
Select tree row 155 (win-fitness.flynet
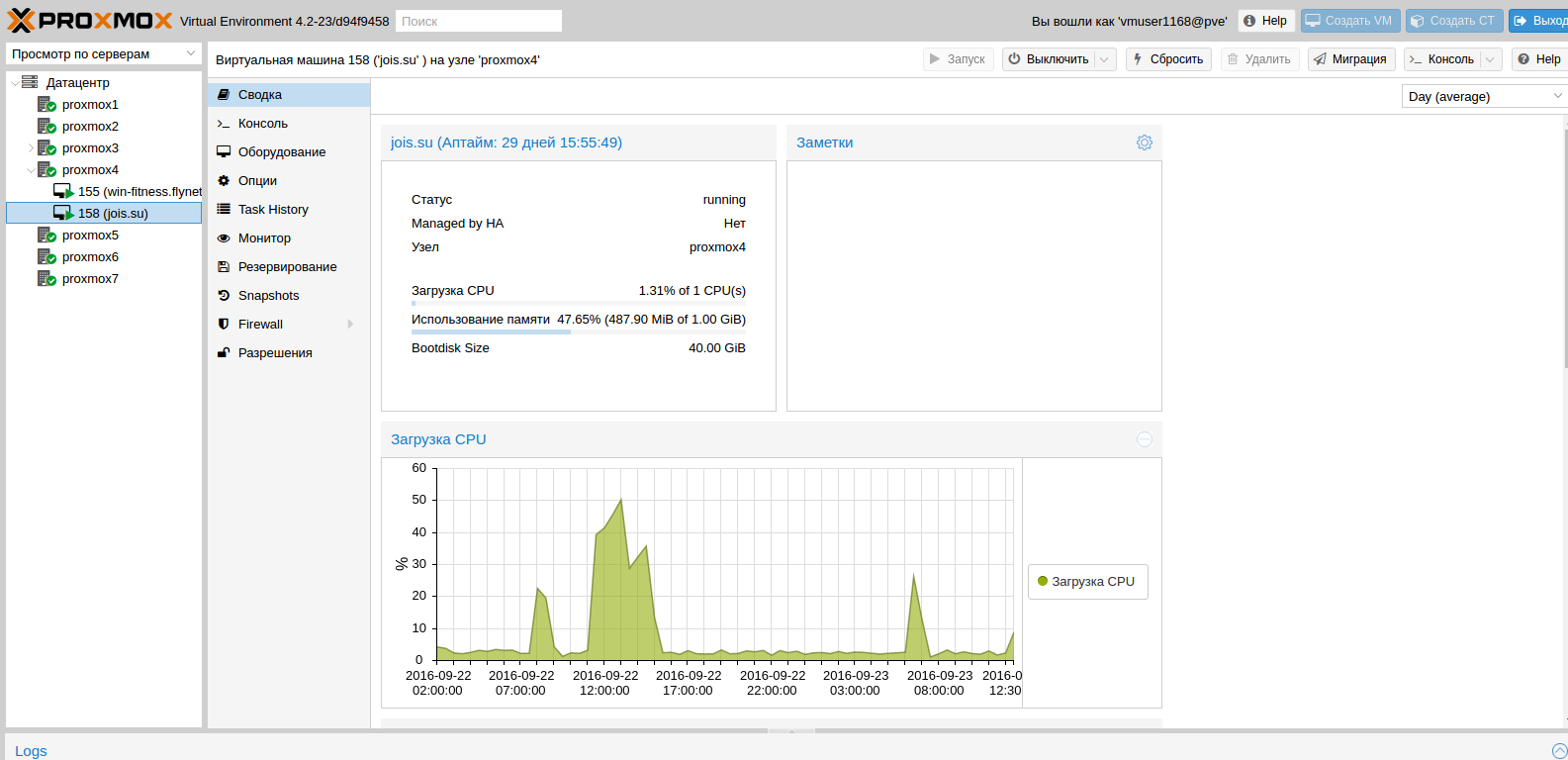(x=104, y=191)
